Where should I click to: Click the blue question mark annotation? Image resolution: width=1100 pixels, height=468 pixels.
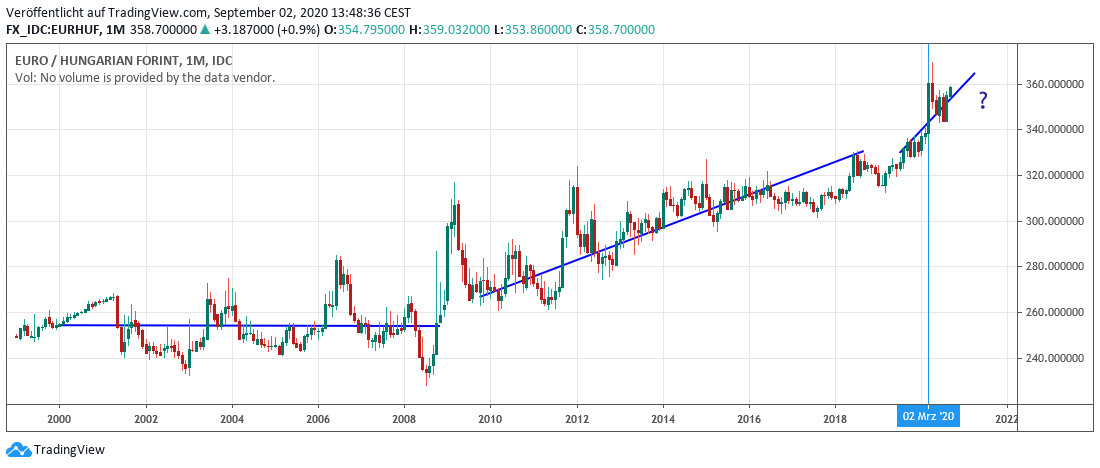(x=983, y=101)
